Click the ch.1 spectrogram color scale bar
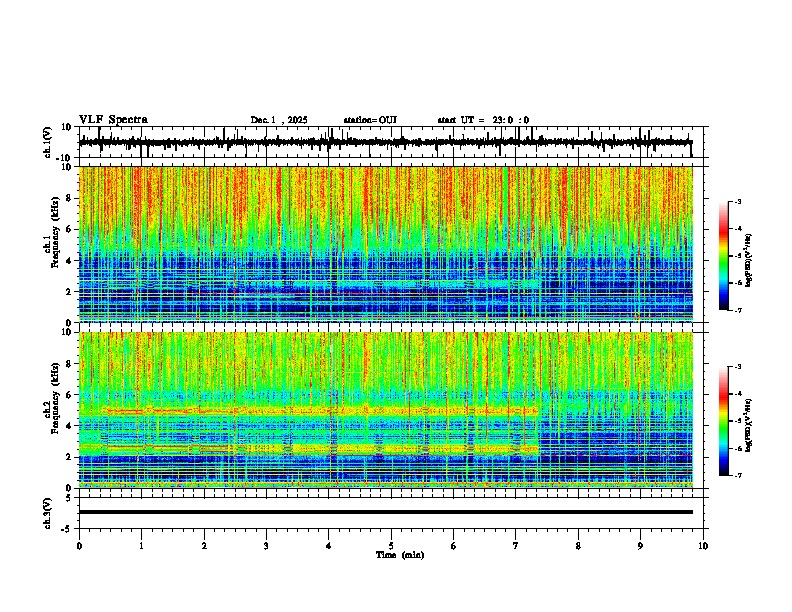Screen dimensions: 792x612 723,256
